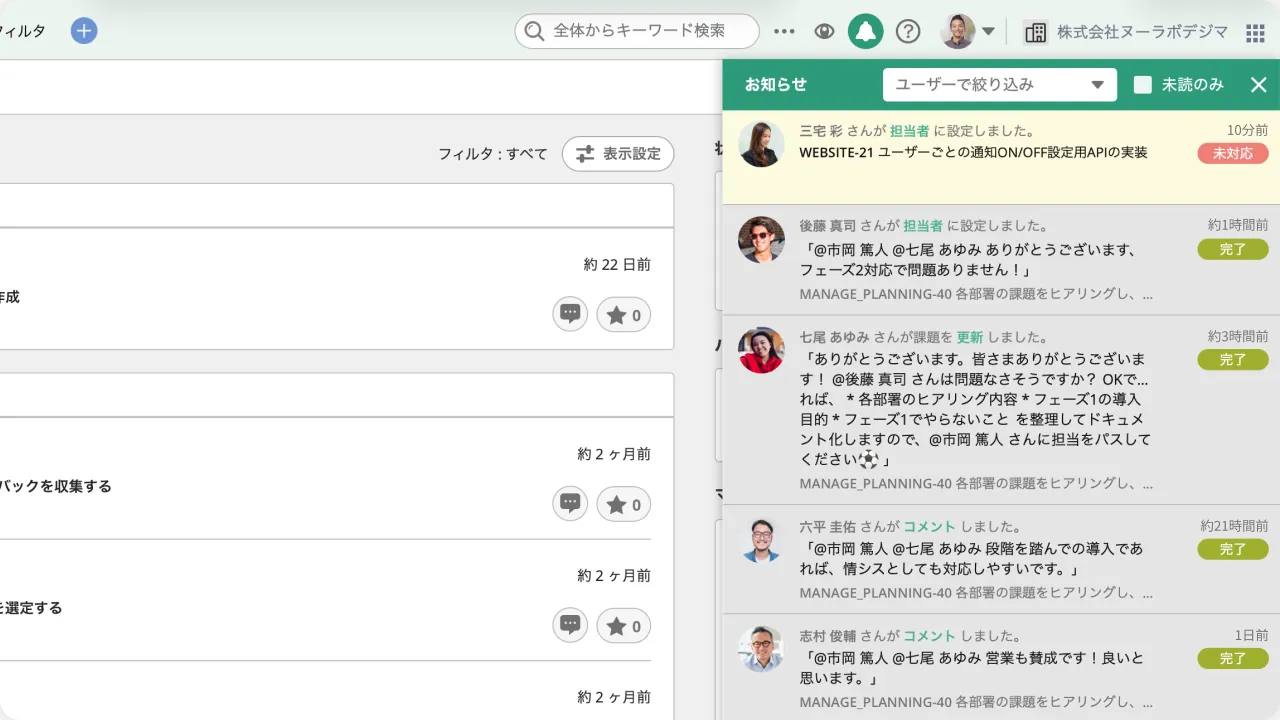Star the を選定する item

[624, 626]
